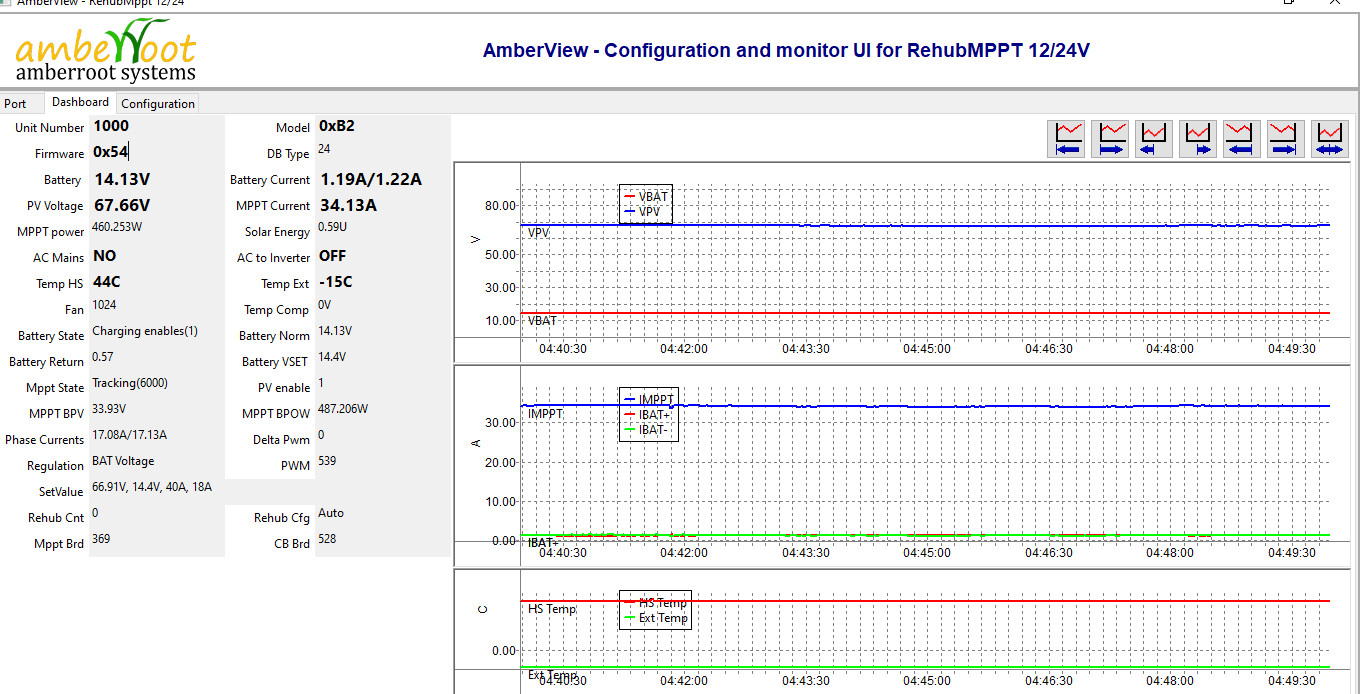Screen dimensions: 1360x694
Task: Click fourth chart icon, small right arrow
Action: pos(1199,139)
